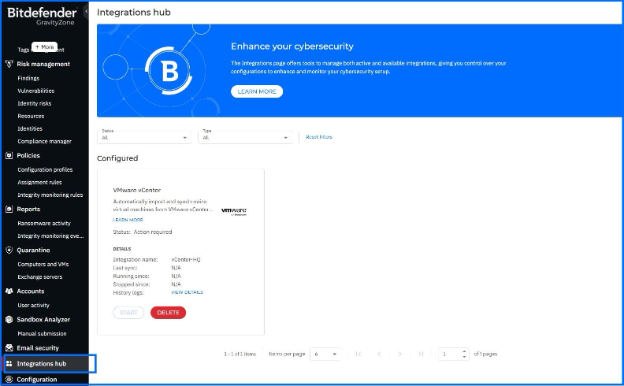Open Computers and VMs quarantine
624x386 pixels.
(x=43, y=264)
